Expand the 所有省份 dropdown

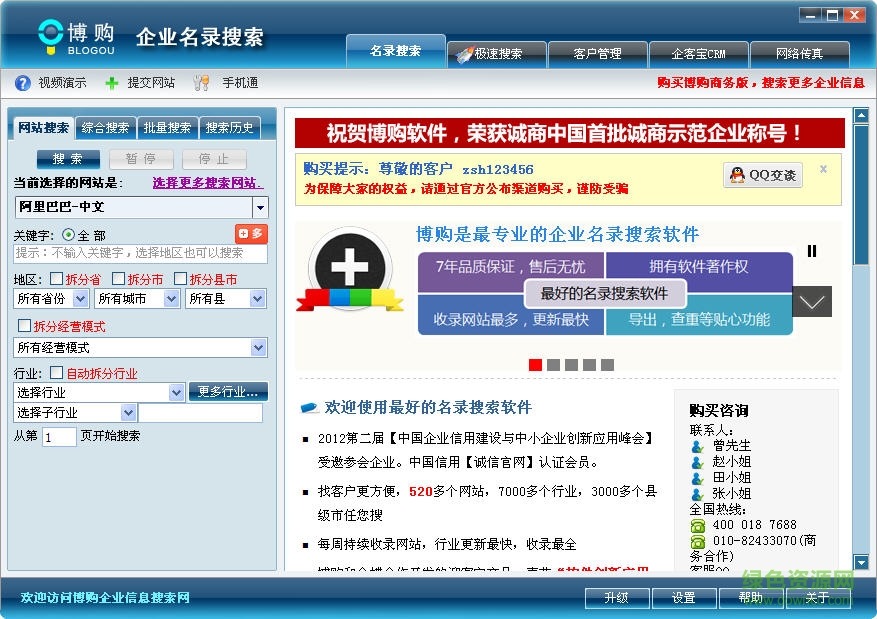coord(81,299)
